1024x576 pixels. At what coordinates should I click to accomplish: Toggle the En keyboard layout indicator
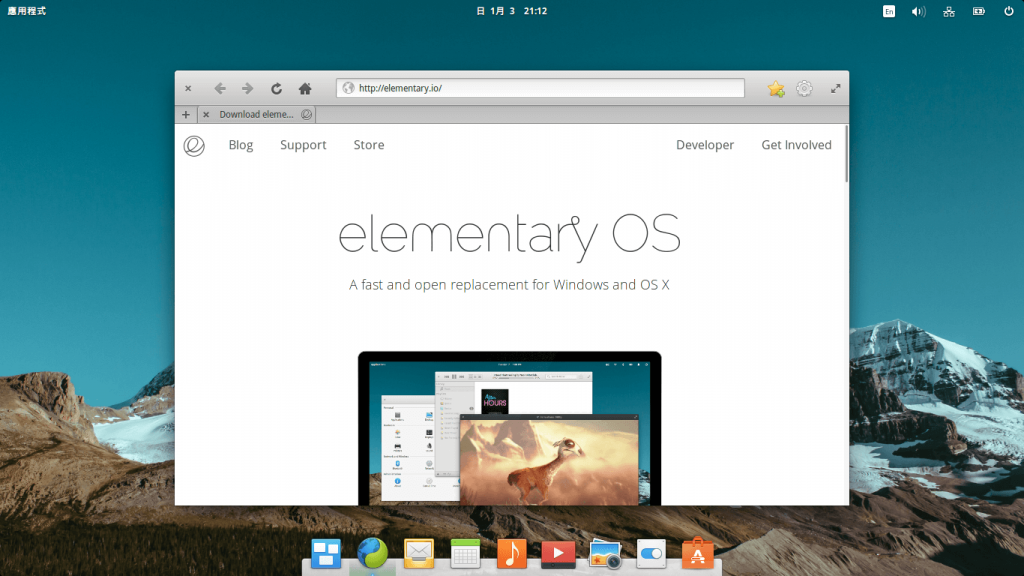pos(887,11)
